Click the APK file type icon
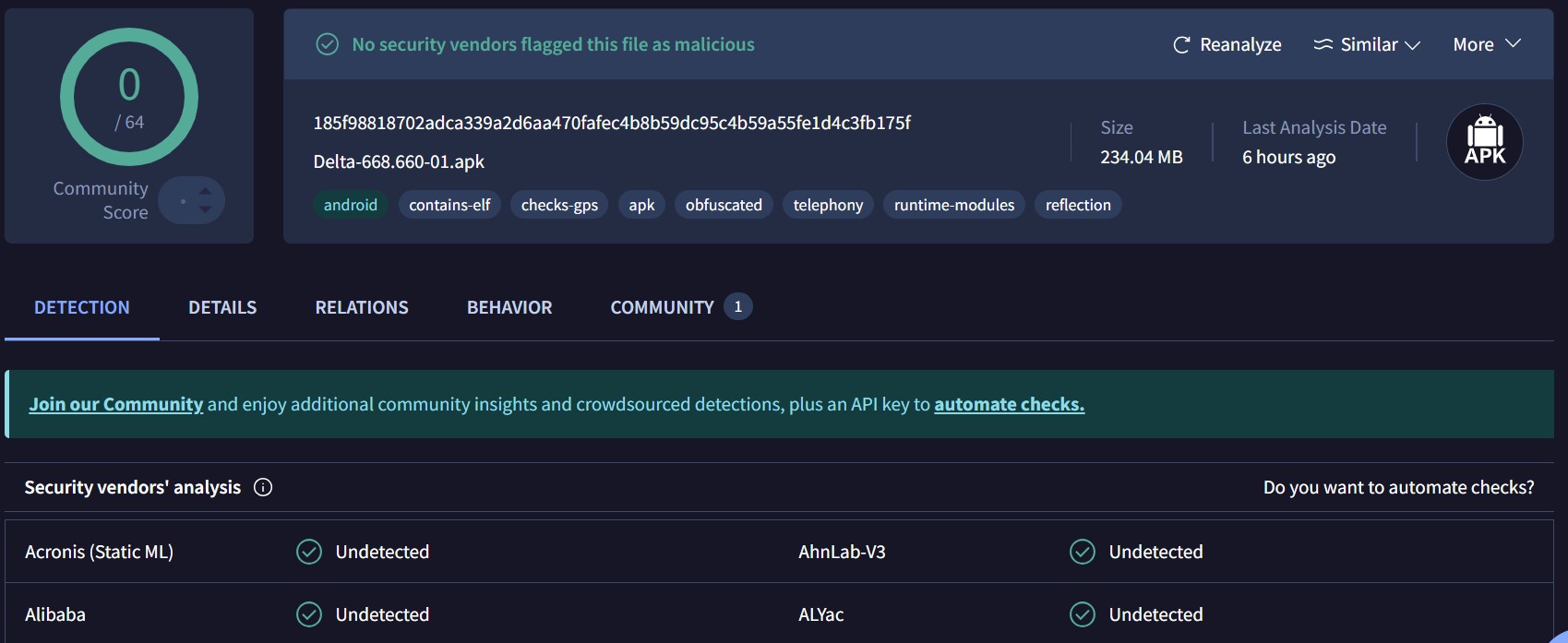The image size is (1568, 643). click(x=1484, y=142)
